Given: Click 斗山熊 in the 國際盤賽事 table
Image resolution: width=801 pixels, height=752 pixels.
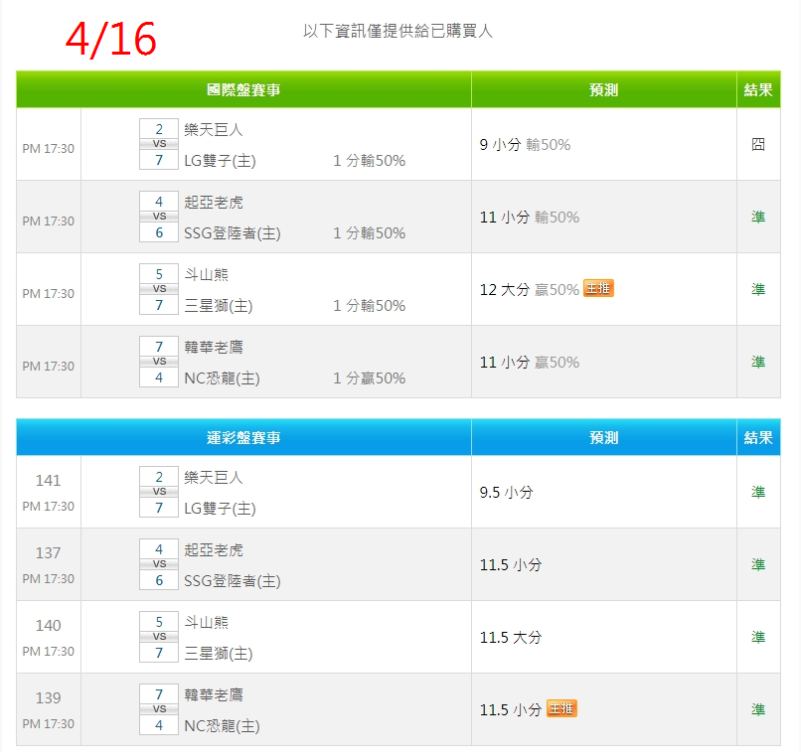Looking at the screenshot, I should pyautogui.click(x=206, y=274).
